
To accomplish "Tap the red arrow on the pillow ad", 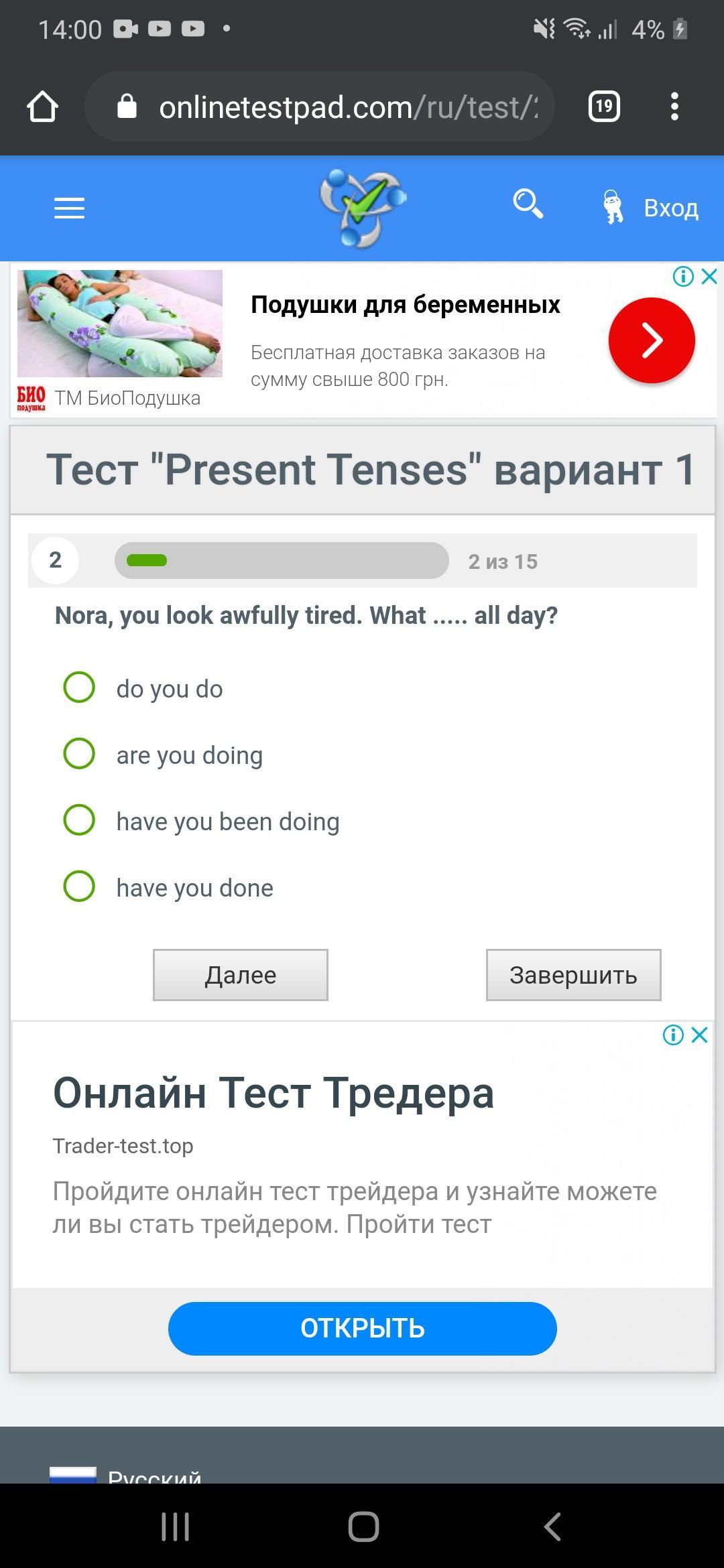I will click(652, 340).
